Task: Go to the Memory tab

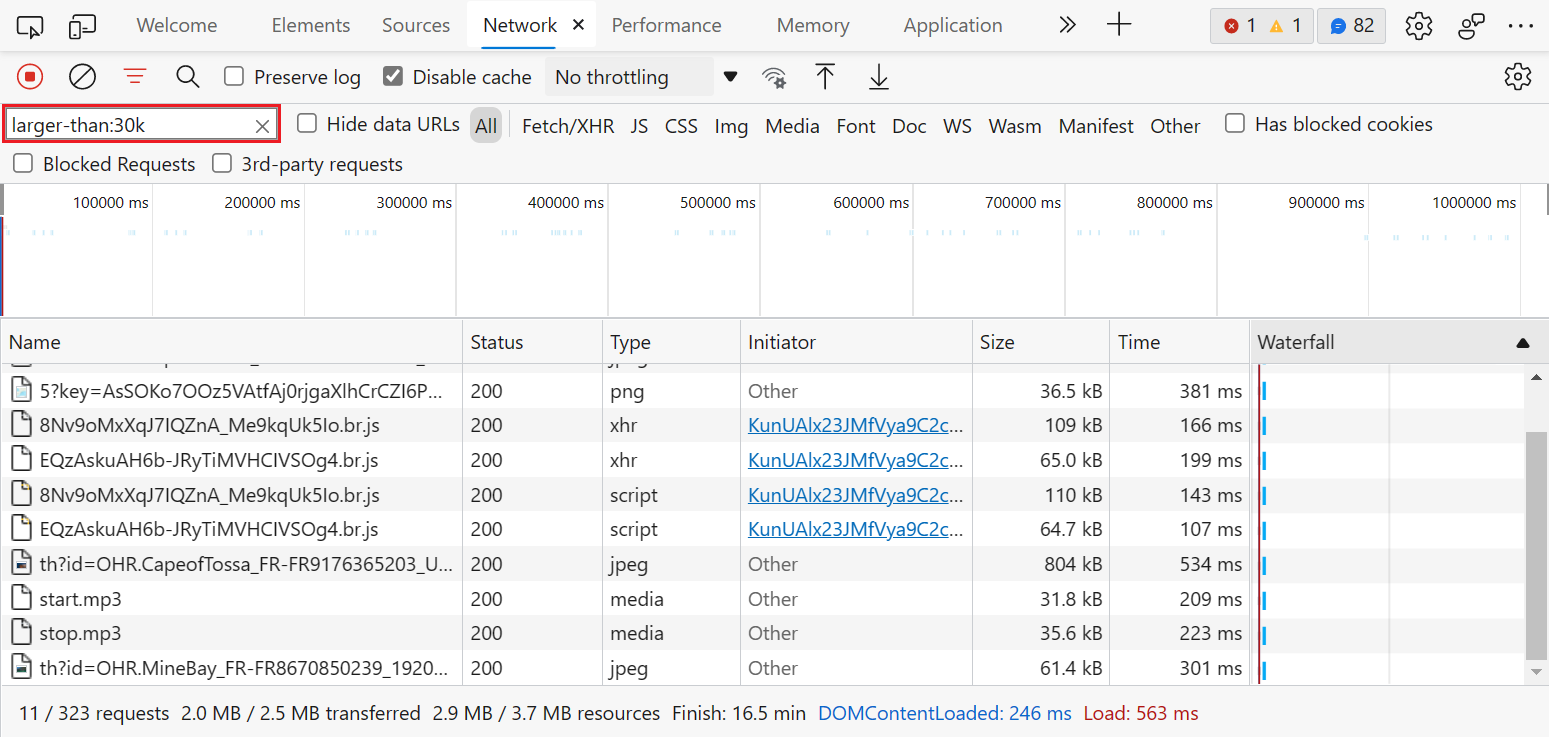Action: [813, 26]
